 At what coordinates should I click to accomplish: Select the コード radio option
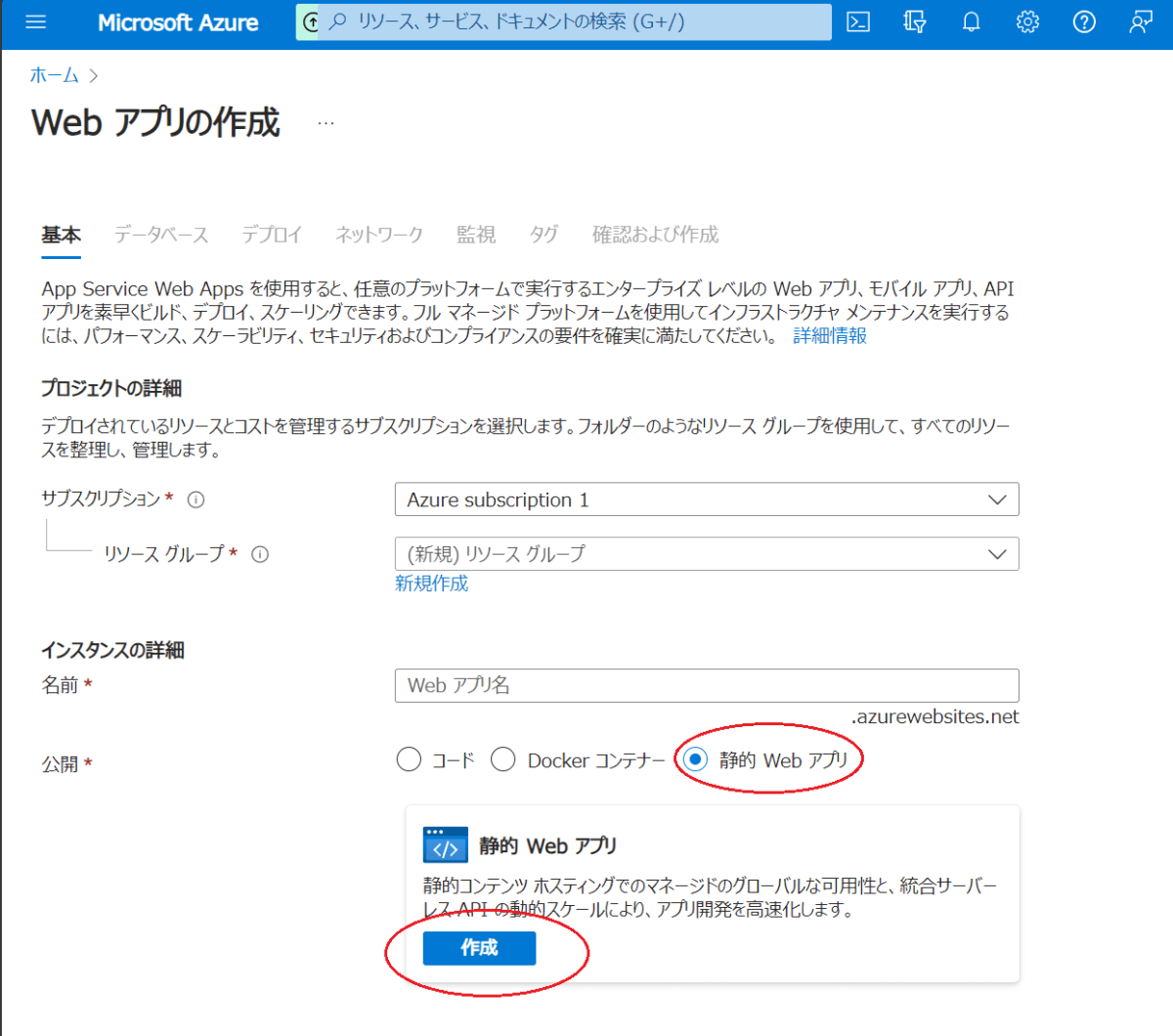click(x=409, y=759)
